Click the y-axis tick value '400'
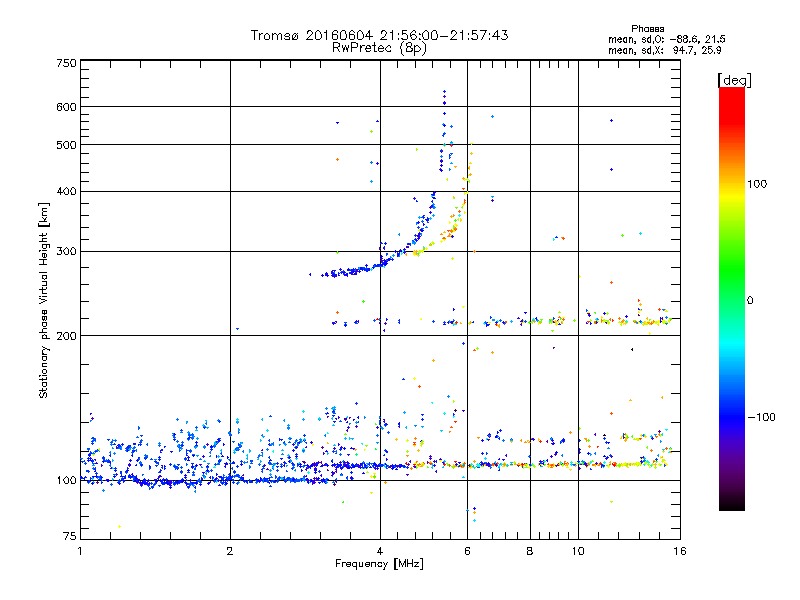This screenshot has height=600, width=800. [x=66, y=192]
